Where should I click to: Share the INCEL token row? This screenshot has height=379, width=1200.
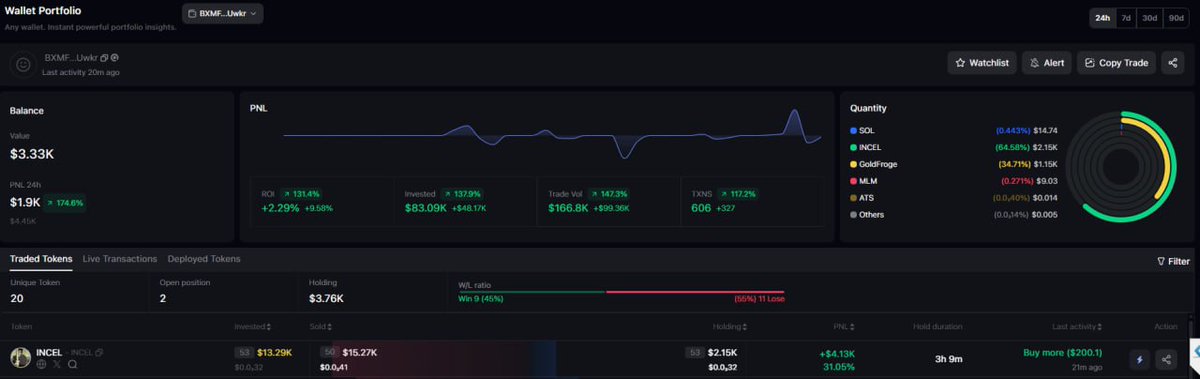pyautogui.click(x=1166, y=359)
